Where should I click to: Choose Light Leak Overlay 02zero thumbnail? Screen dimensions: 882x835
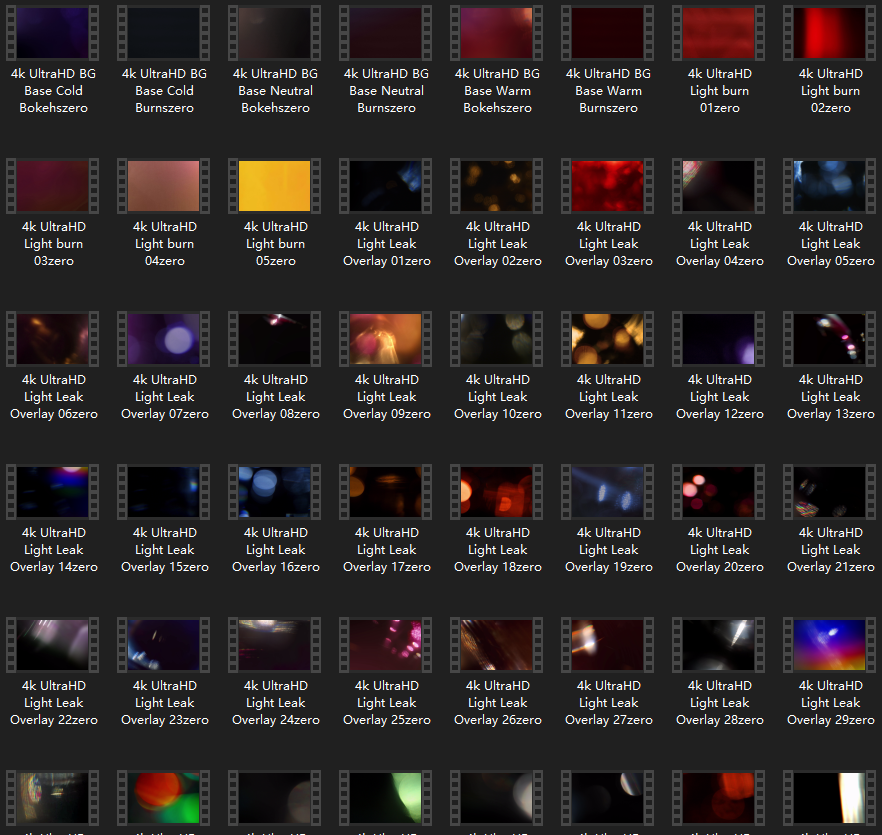[x=496, y=186]
